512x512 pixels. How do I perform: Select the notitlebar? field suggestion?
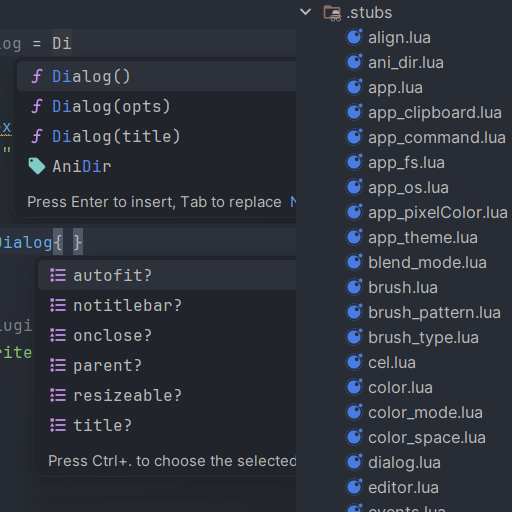(167, 305)
